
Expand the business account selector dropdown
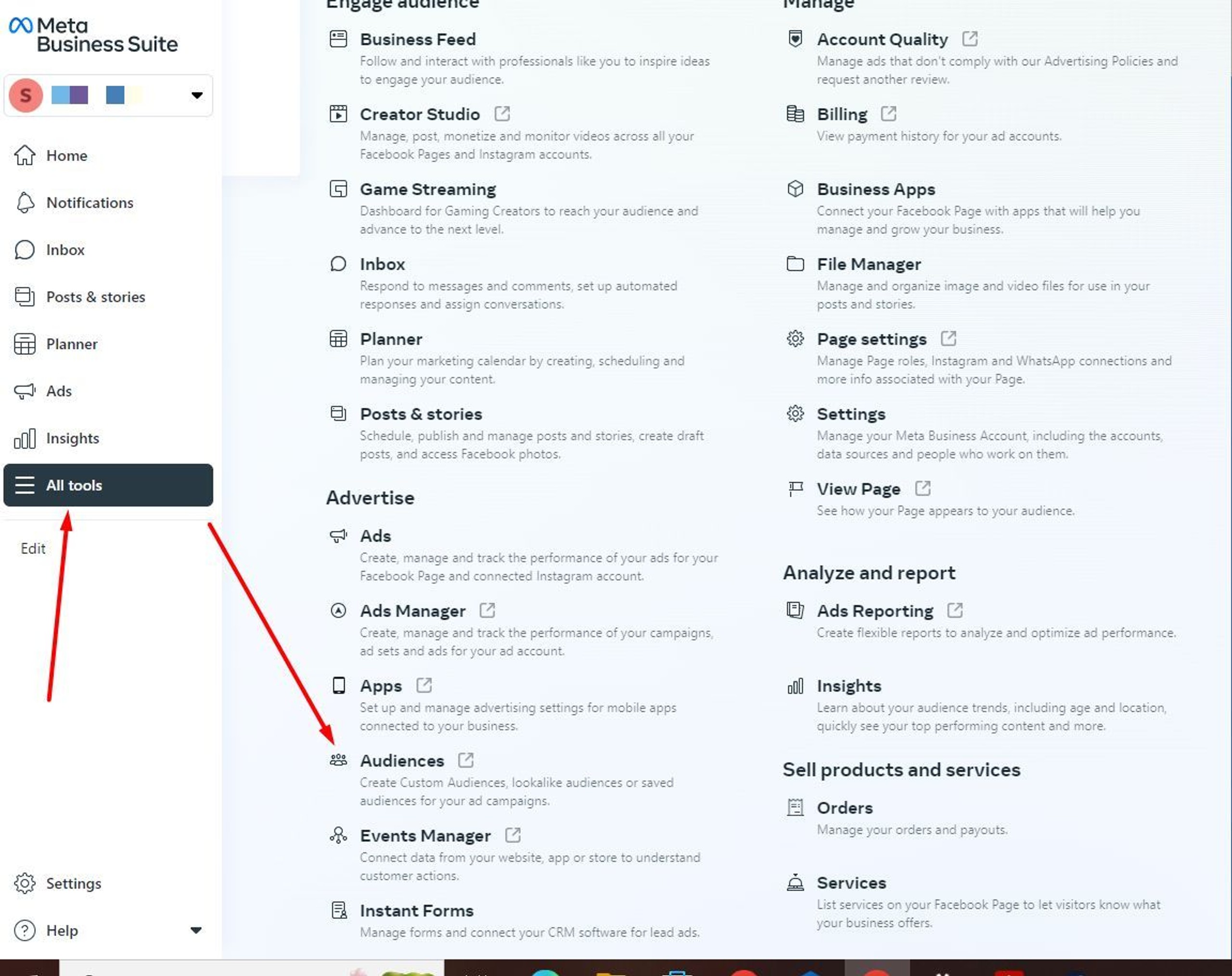tap(196, 95)
